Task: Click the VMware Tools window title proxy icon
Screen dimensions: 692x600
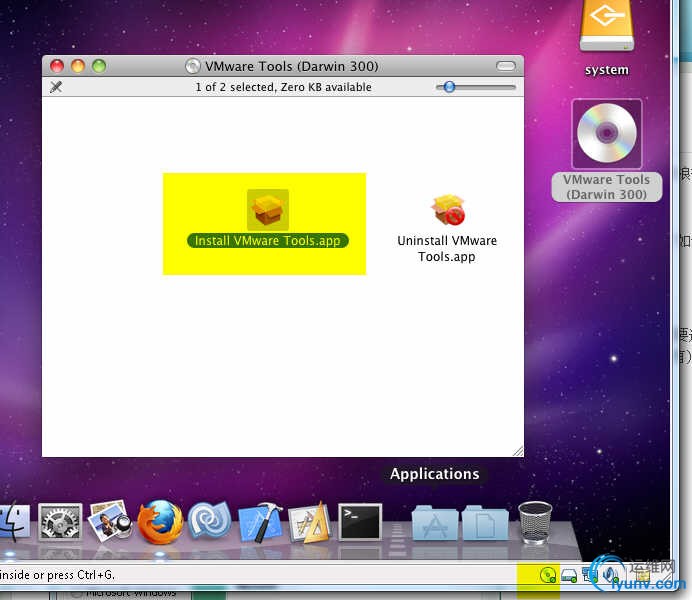Action: click(192, 66)
